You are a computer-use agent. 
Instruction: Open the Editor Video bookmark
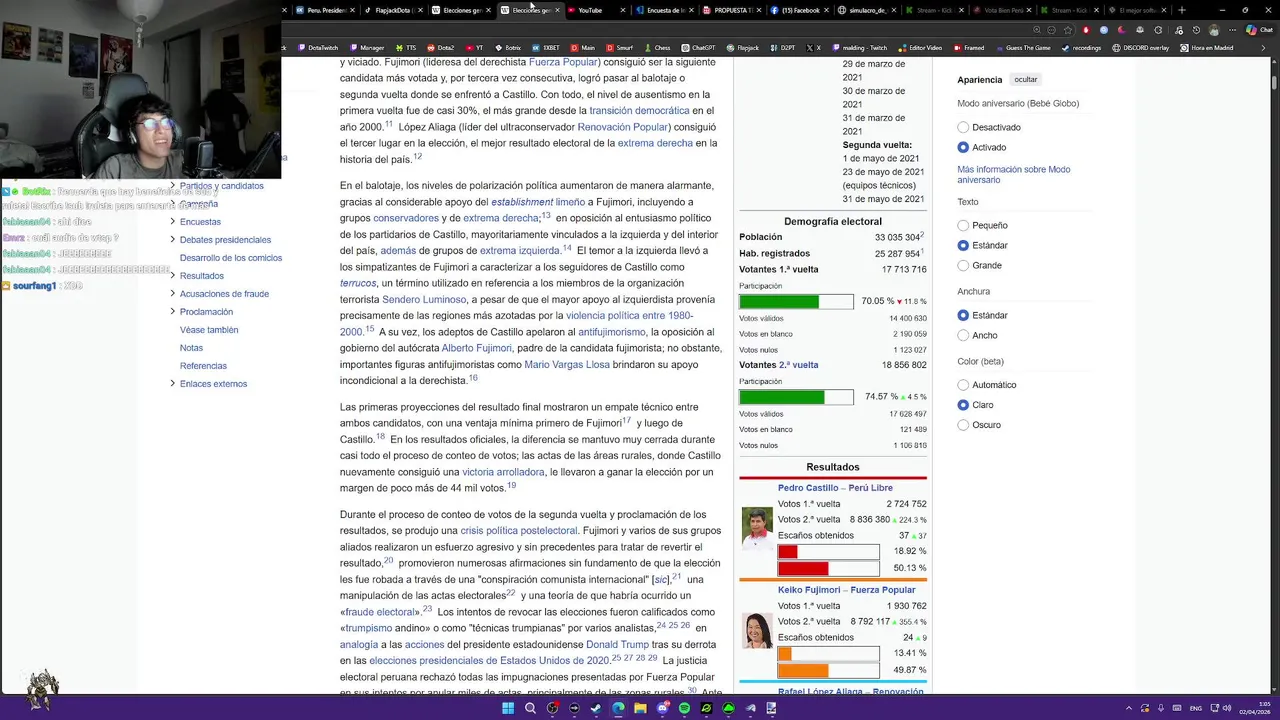point(920,48)
